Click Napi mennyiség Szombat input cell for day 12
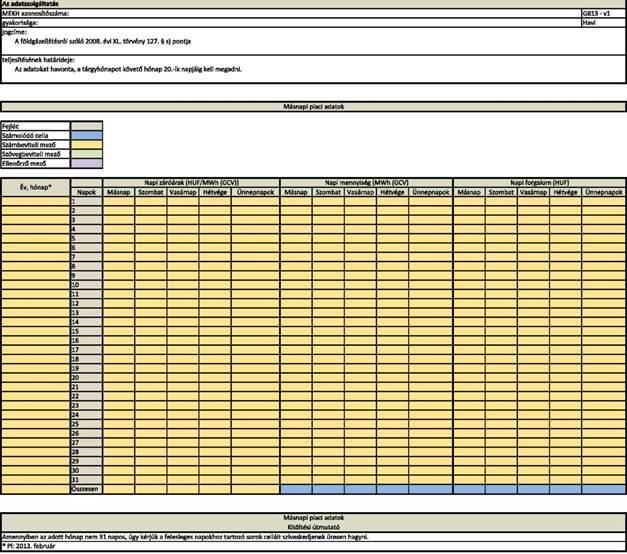The height and width of the screenshot is (554, 627). 328,303
